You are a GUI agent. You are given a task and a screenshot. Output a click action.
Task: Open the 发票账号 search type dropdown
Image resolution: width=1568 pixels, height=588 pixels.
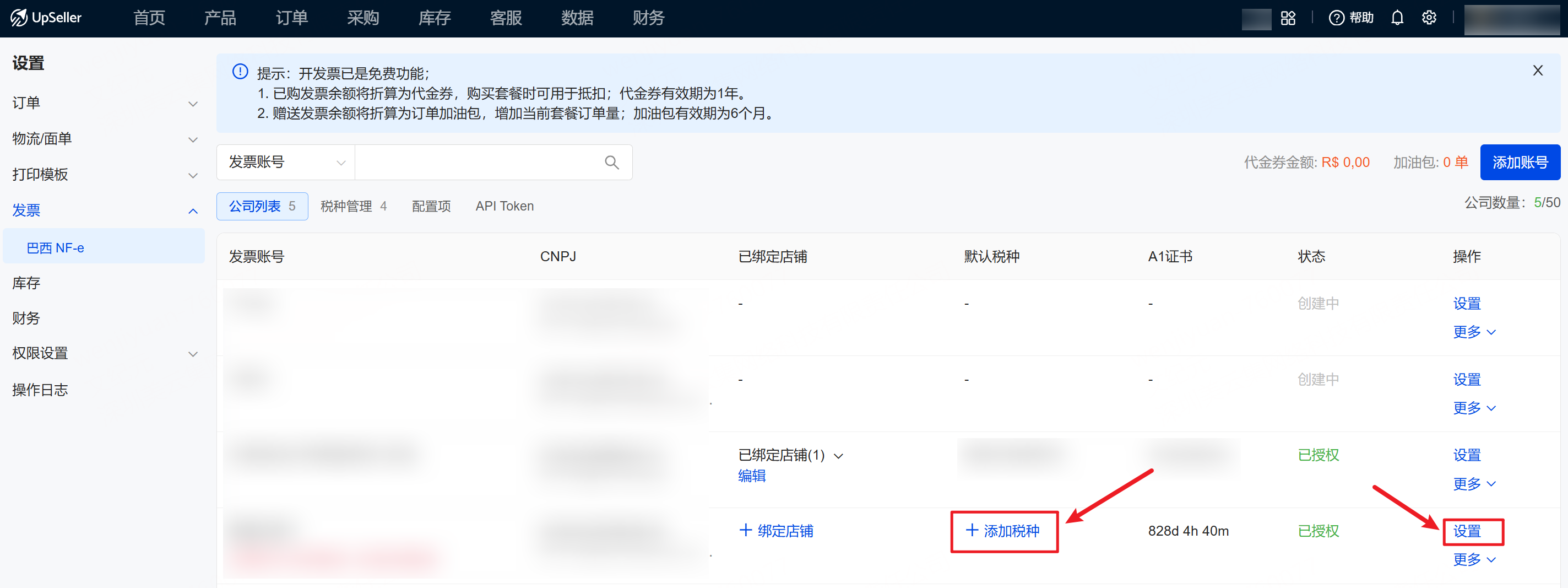pyautogui.click(x=285, y=162)
